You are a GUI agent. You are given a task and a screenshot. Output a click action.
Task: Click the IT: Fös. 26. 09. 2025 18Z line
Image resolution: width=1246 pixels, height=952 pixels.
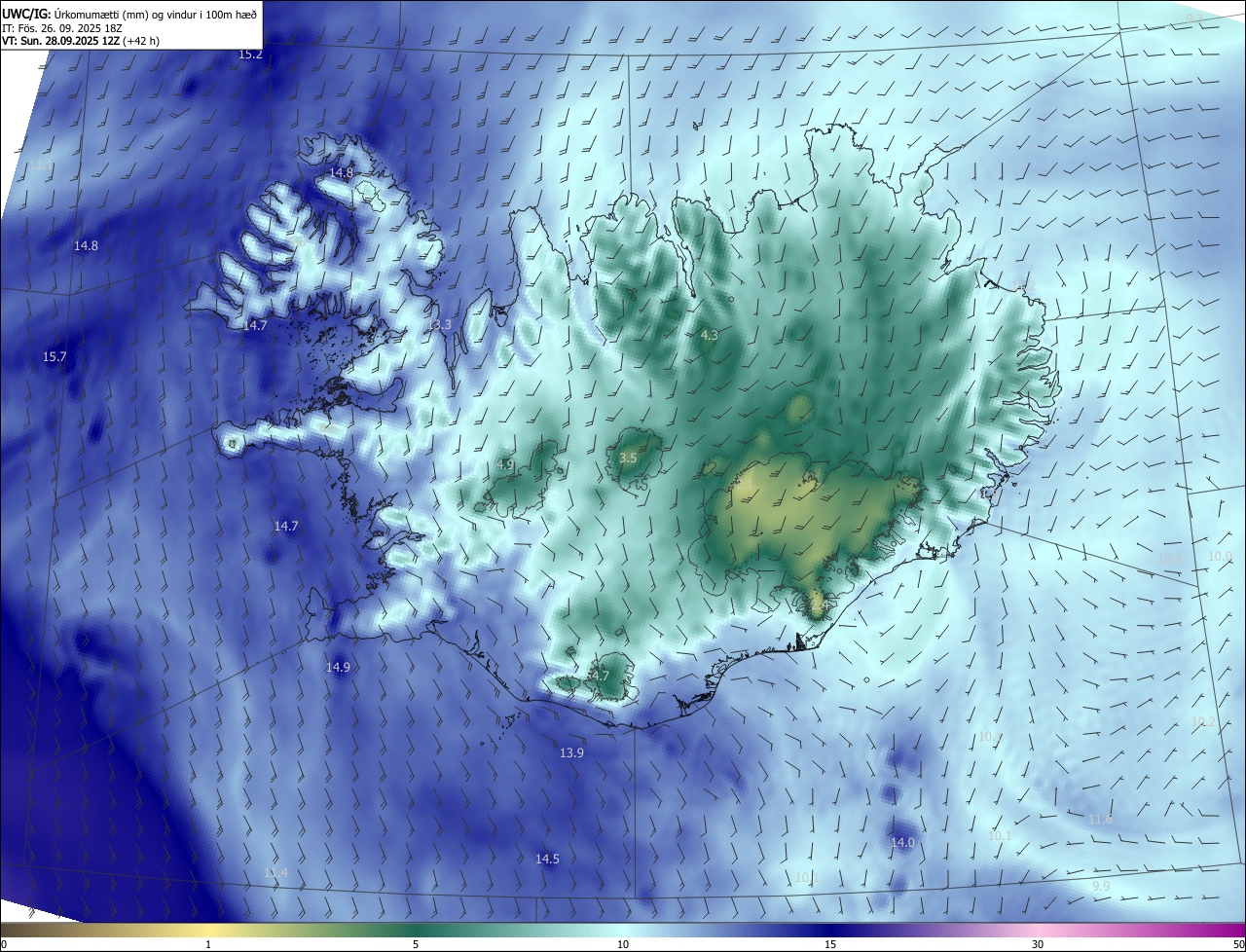pos(62,28)
